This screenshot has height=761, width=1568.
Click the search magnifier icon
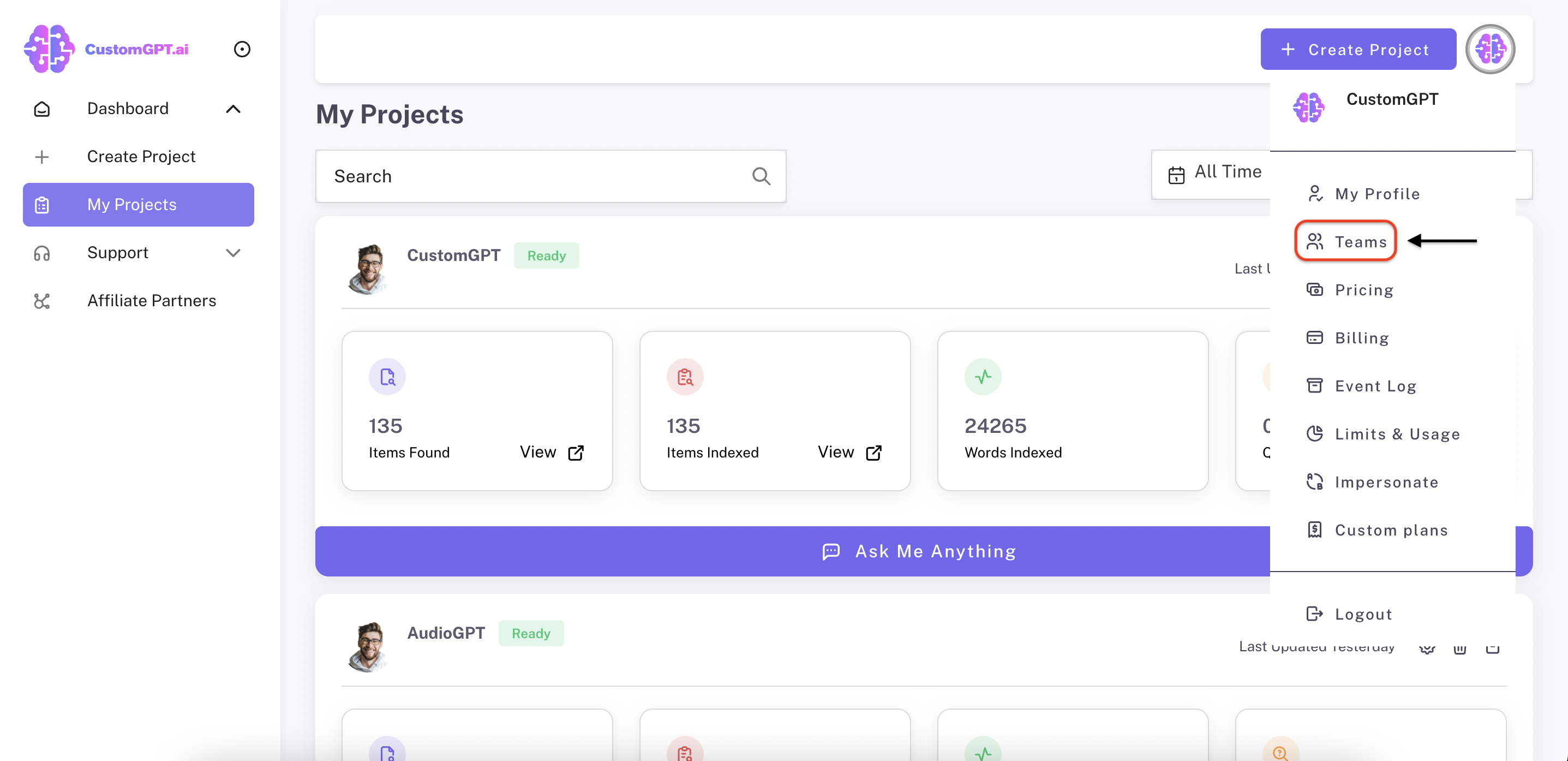click(761, 177)
